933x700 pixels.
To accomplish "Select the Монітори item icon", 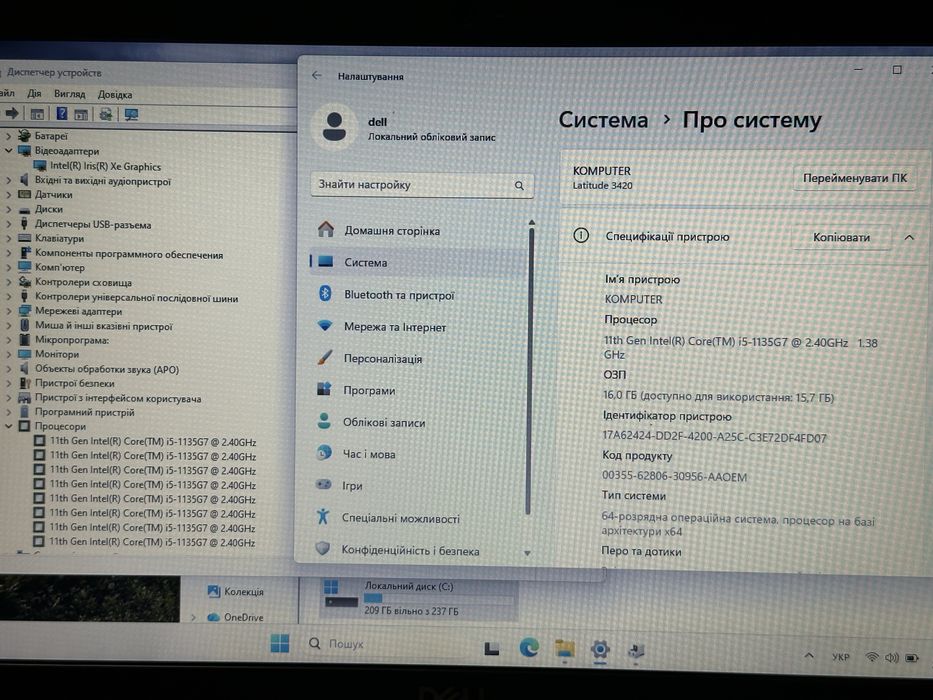I will pyautogui.click(x=24, y=354).
